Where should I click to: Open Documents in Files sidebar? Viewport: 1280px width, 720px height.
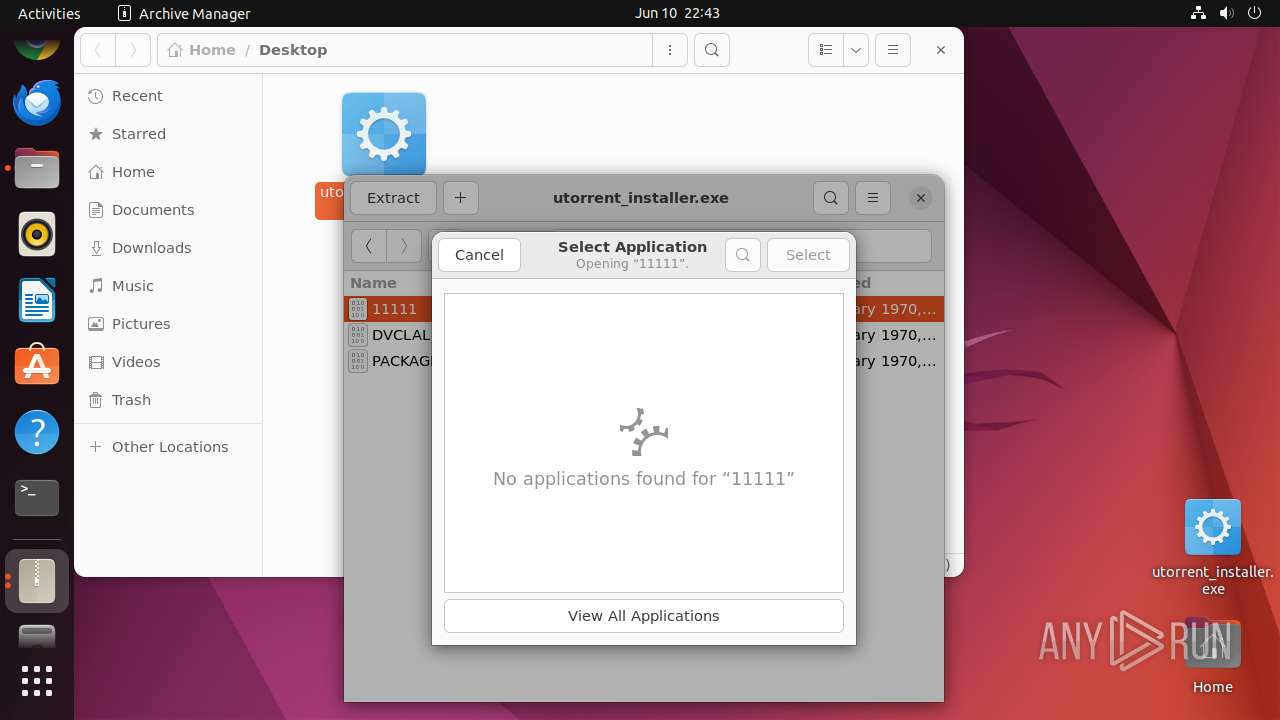pos(168,210)
